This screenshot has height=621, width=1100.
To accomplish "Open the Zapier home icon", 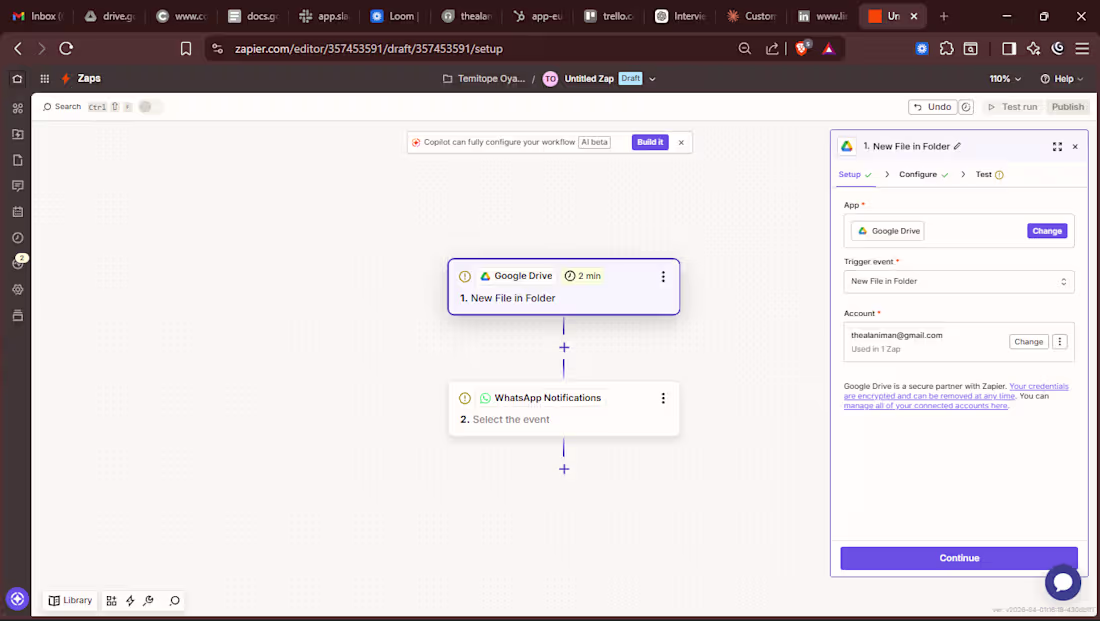I will pyautogui.click(x=18, y=79).
